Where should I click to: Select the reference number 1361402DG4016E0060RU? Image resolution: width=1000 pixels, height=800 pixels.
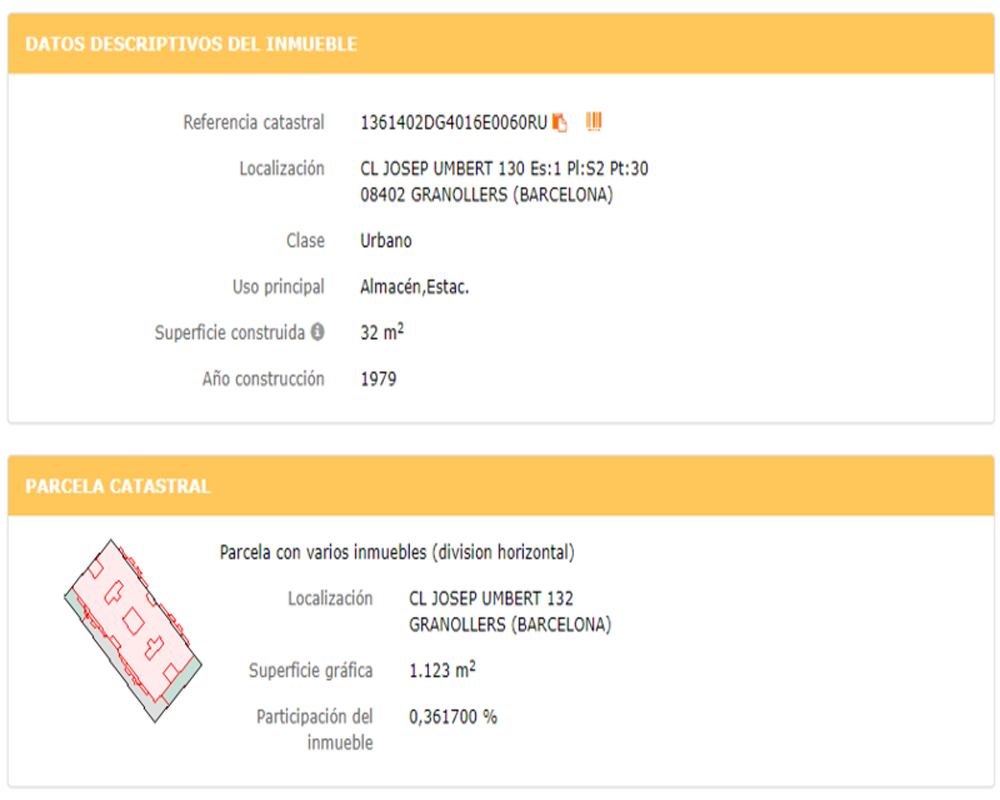click(453, 122)
